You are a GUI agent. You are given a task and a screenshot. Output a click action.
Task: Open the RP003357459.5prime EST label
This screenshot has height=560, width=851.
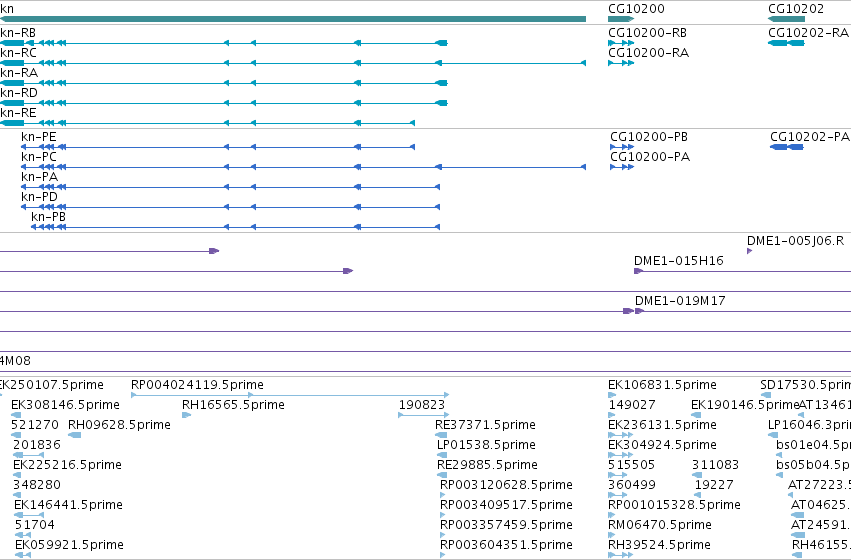click(x=506, y=526)
